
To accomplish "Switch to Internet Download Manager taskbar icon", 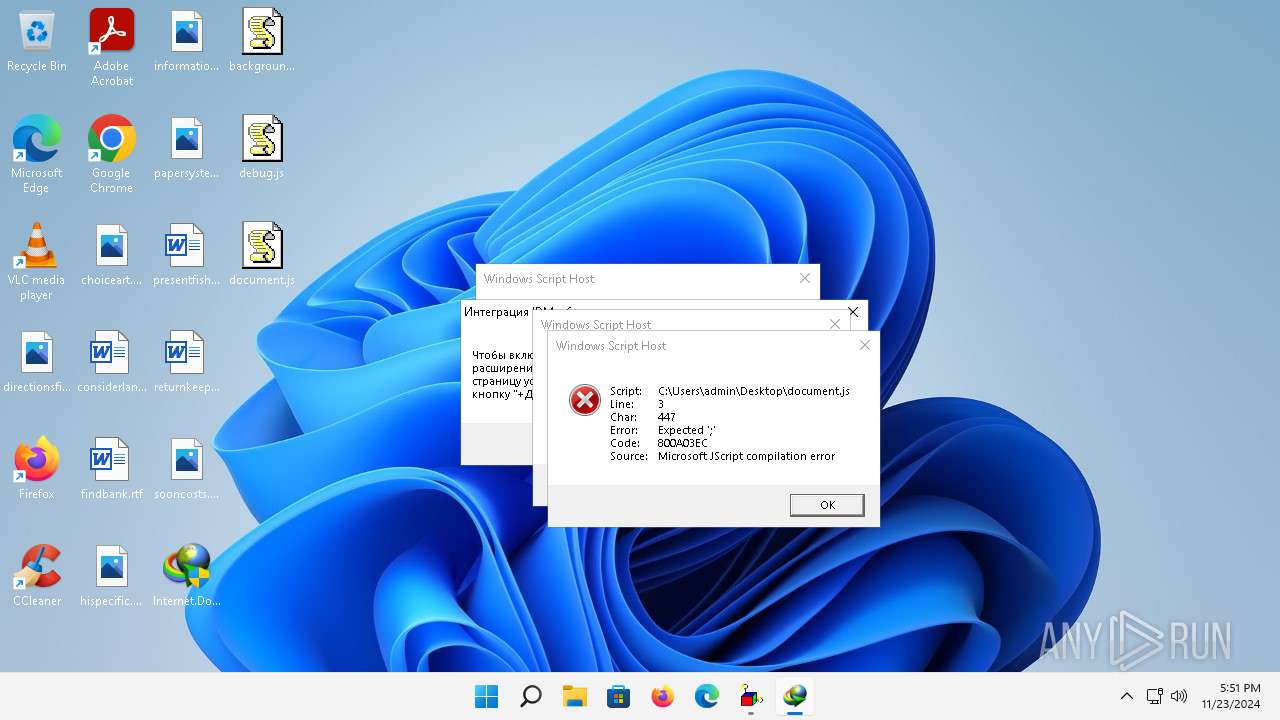I will (795, 696).
